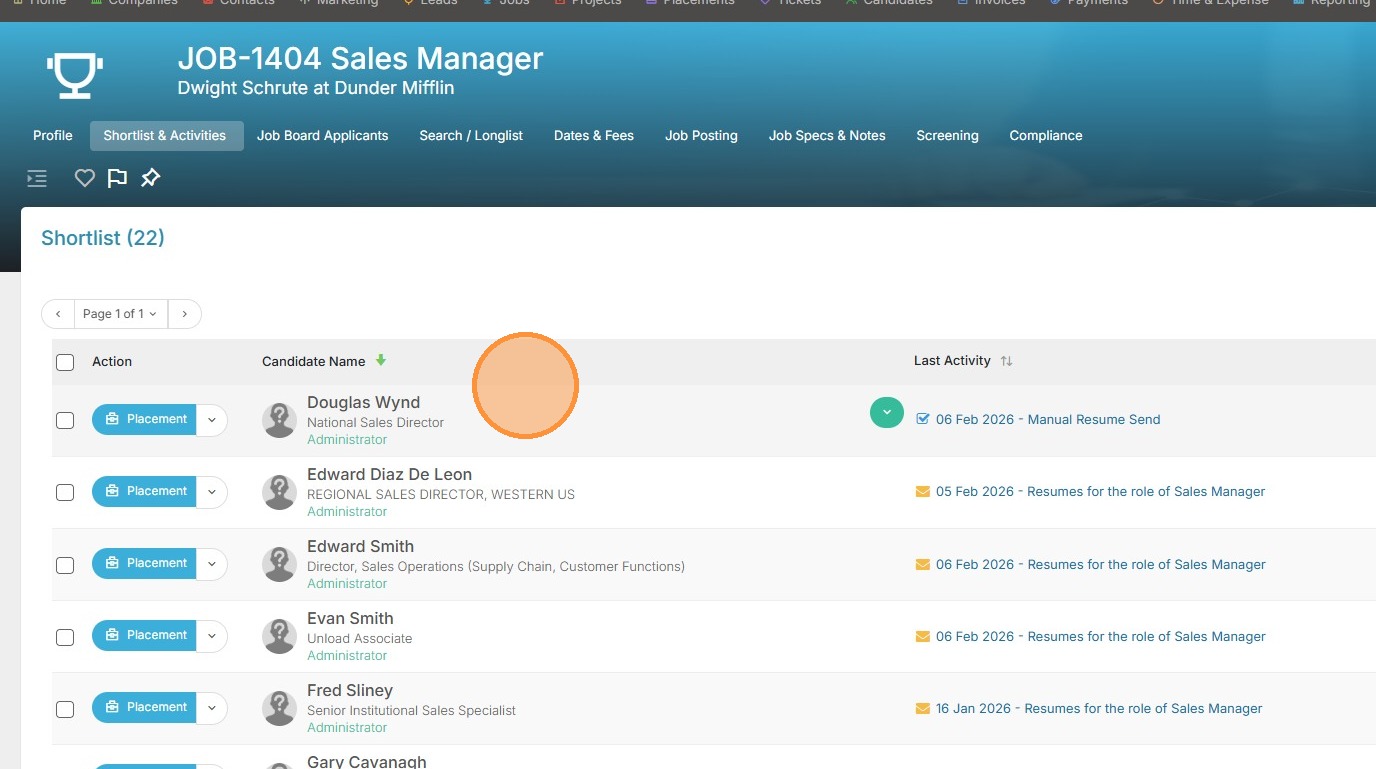Switch to Job Board Applicants tab
Image resolution: width=1376 pixels, height=769 pixels.
(x=322, y=136)
